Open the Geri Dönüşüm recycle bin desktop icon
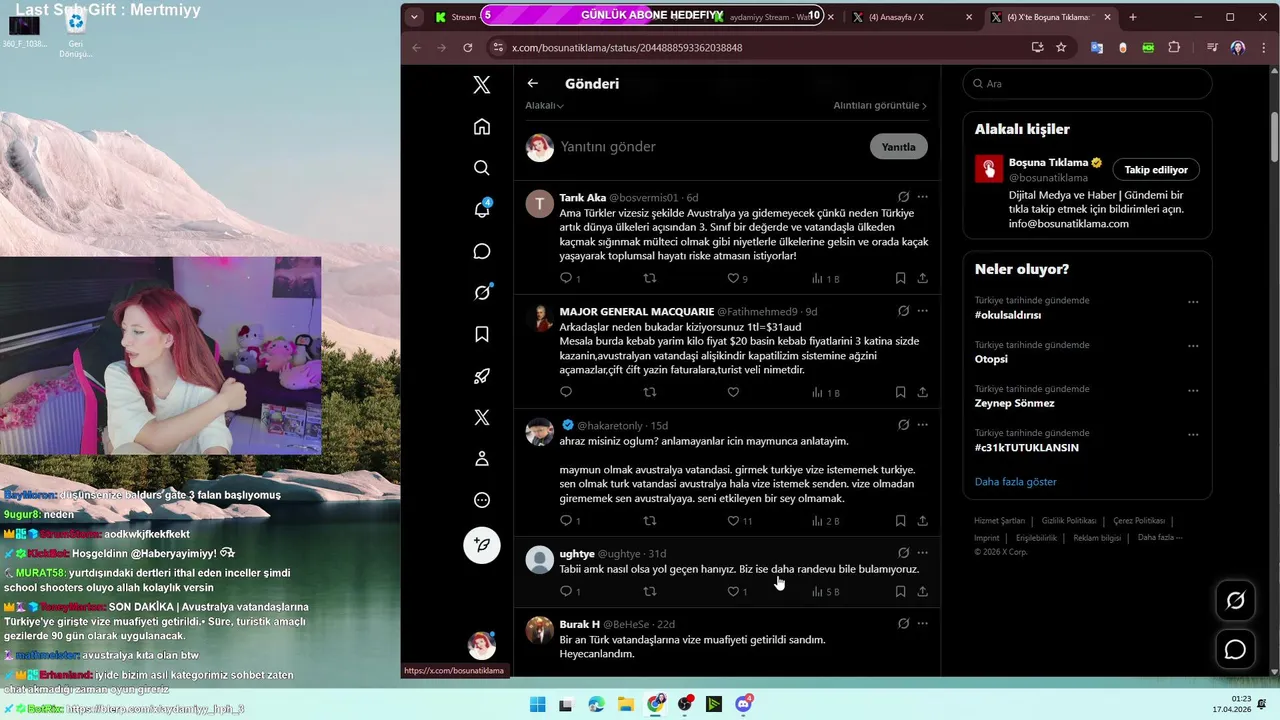 (x=75, y=33)
